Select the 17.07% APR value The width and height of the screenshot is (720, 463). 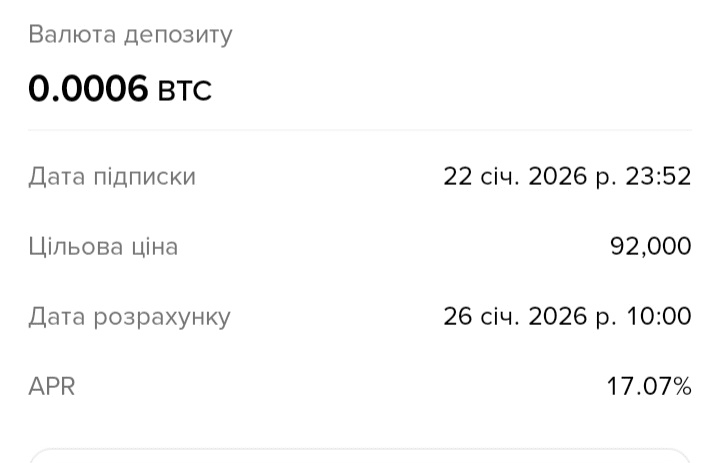tap(649, 386)
